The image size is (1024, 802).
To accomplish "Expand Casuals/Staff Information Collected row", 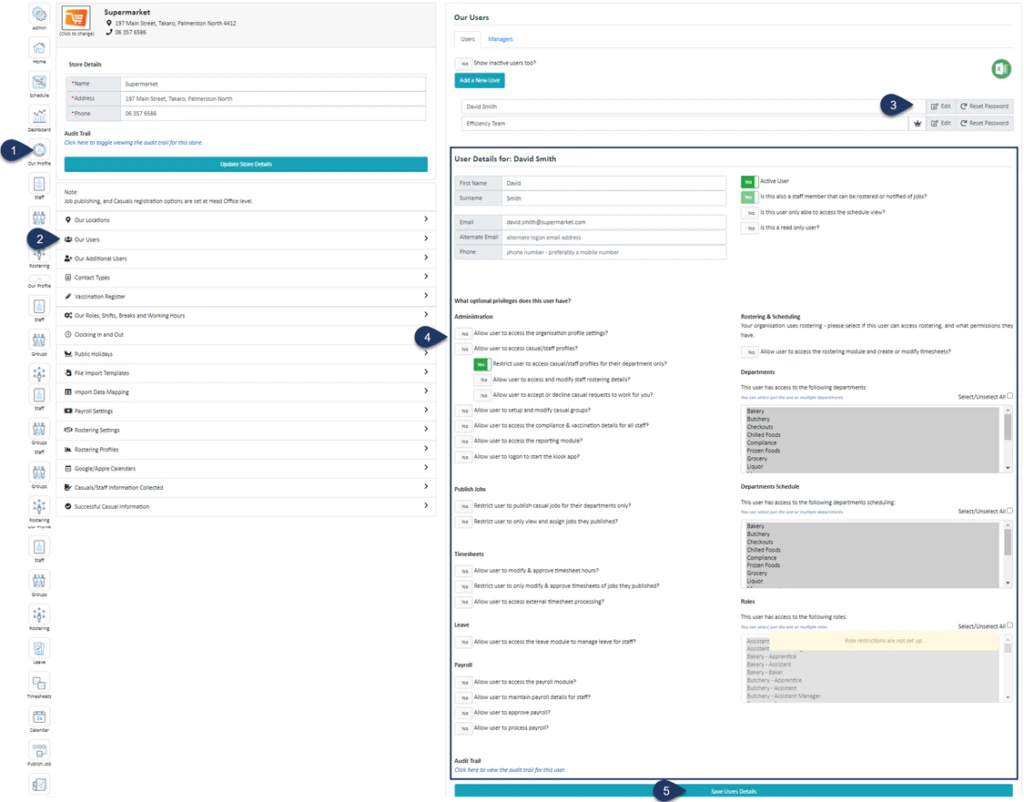I will (x=246, y=487).
